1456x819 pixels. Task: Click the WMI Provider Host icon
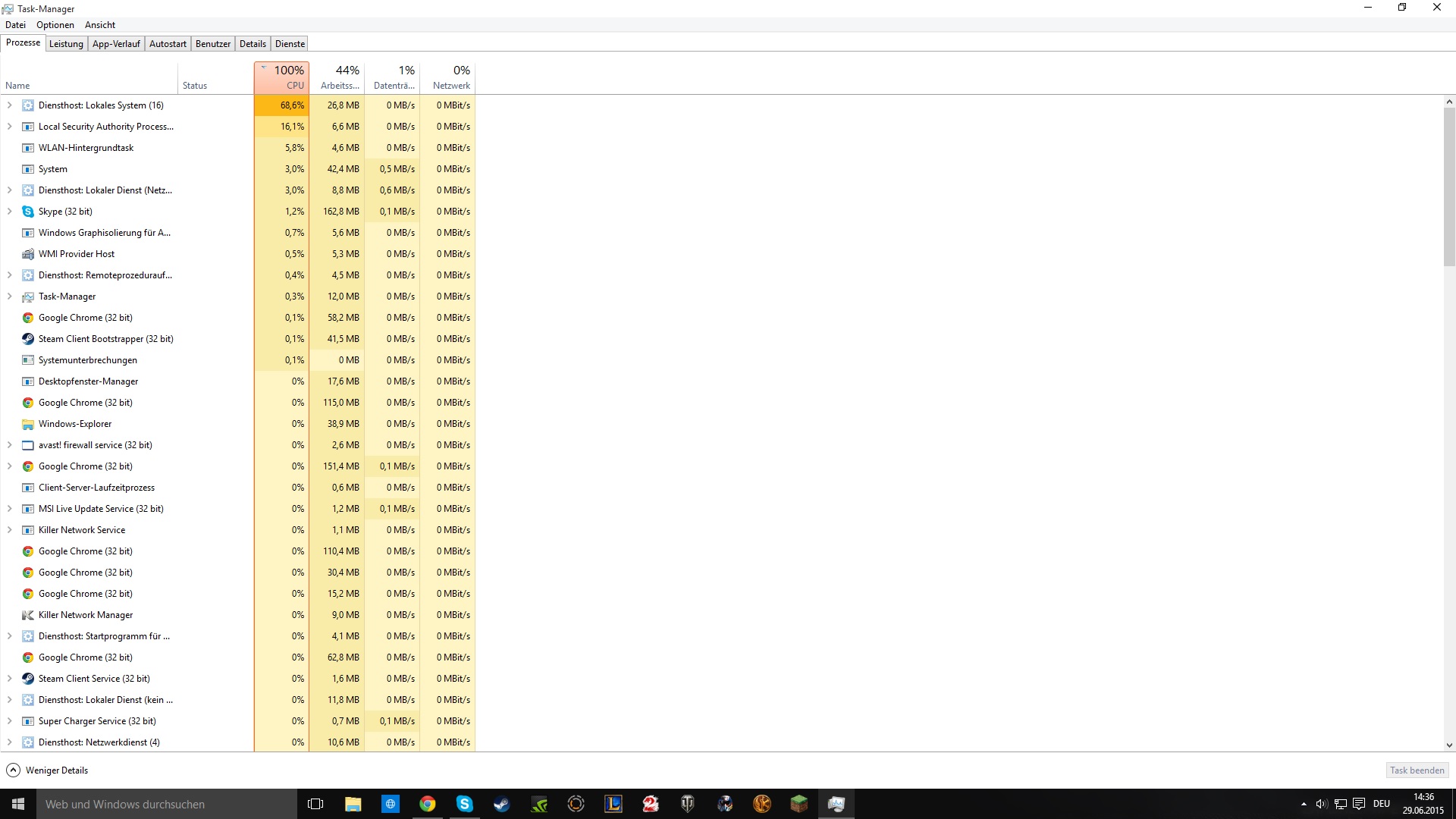click(x=28, y=254)
